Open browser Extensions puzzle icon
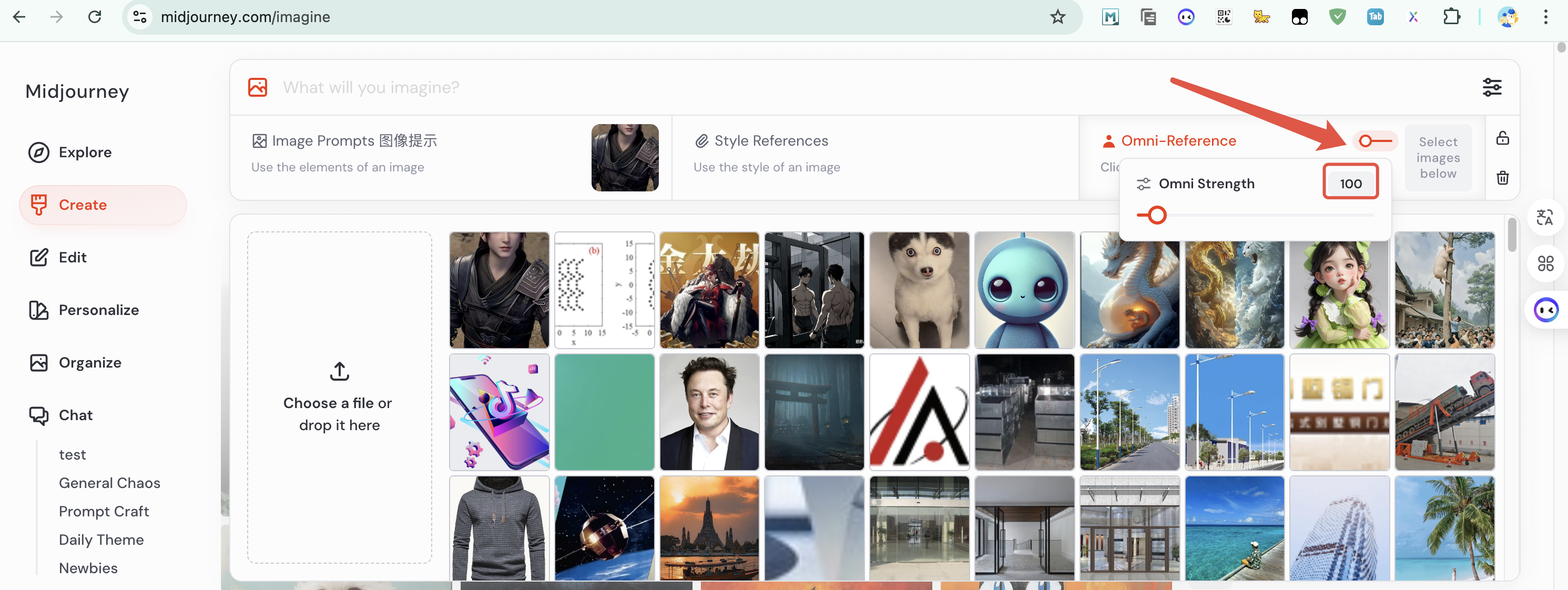Image resolution: width=1568 pixels, height=590 pixels. click(x=1451, y=17)
